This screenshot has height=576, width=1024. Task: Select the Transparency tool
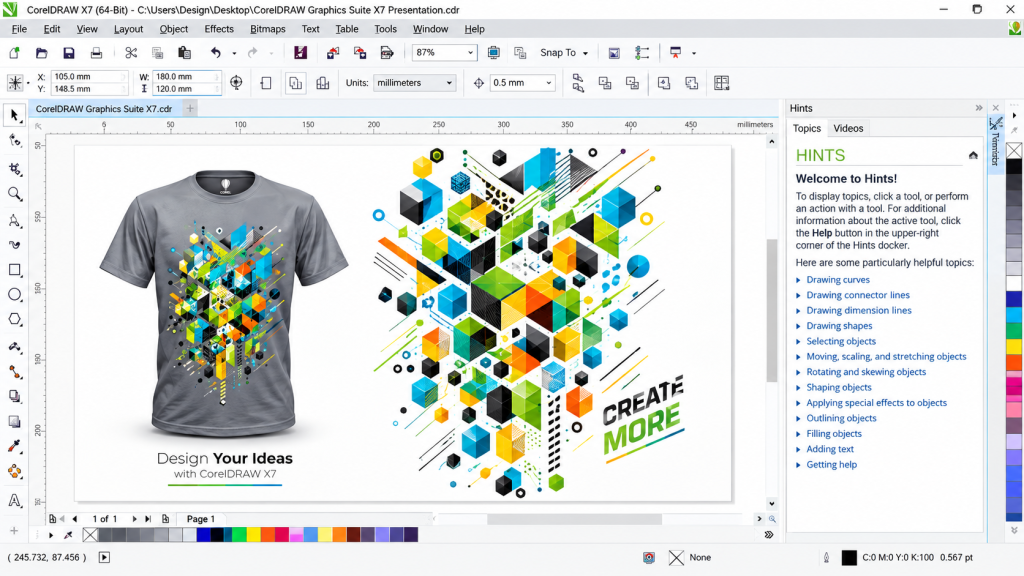tap(14, 422)
